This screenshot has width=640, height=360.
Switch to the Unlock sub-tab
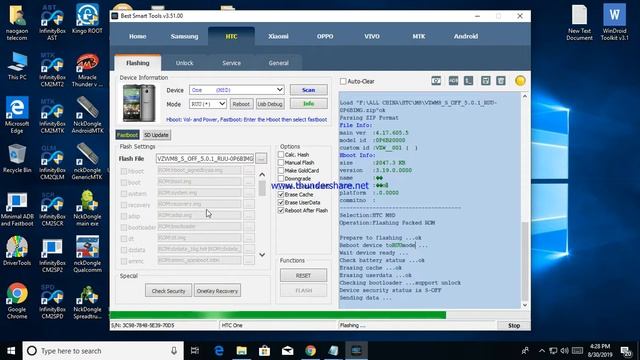pos(184,63)
